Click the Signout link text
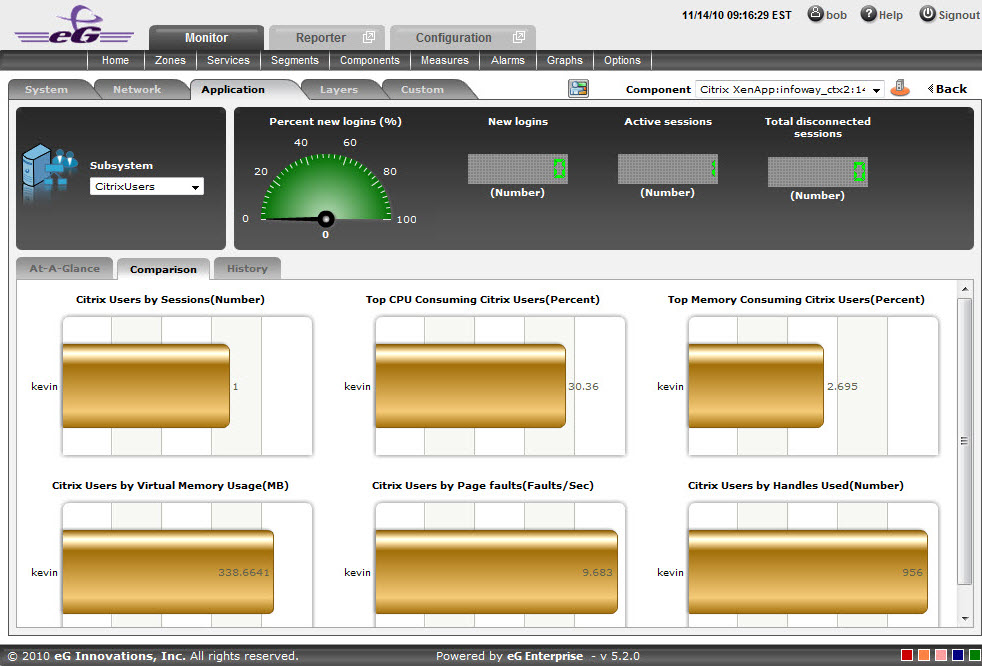 click(958, 15)
